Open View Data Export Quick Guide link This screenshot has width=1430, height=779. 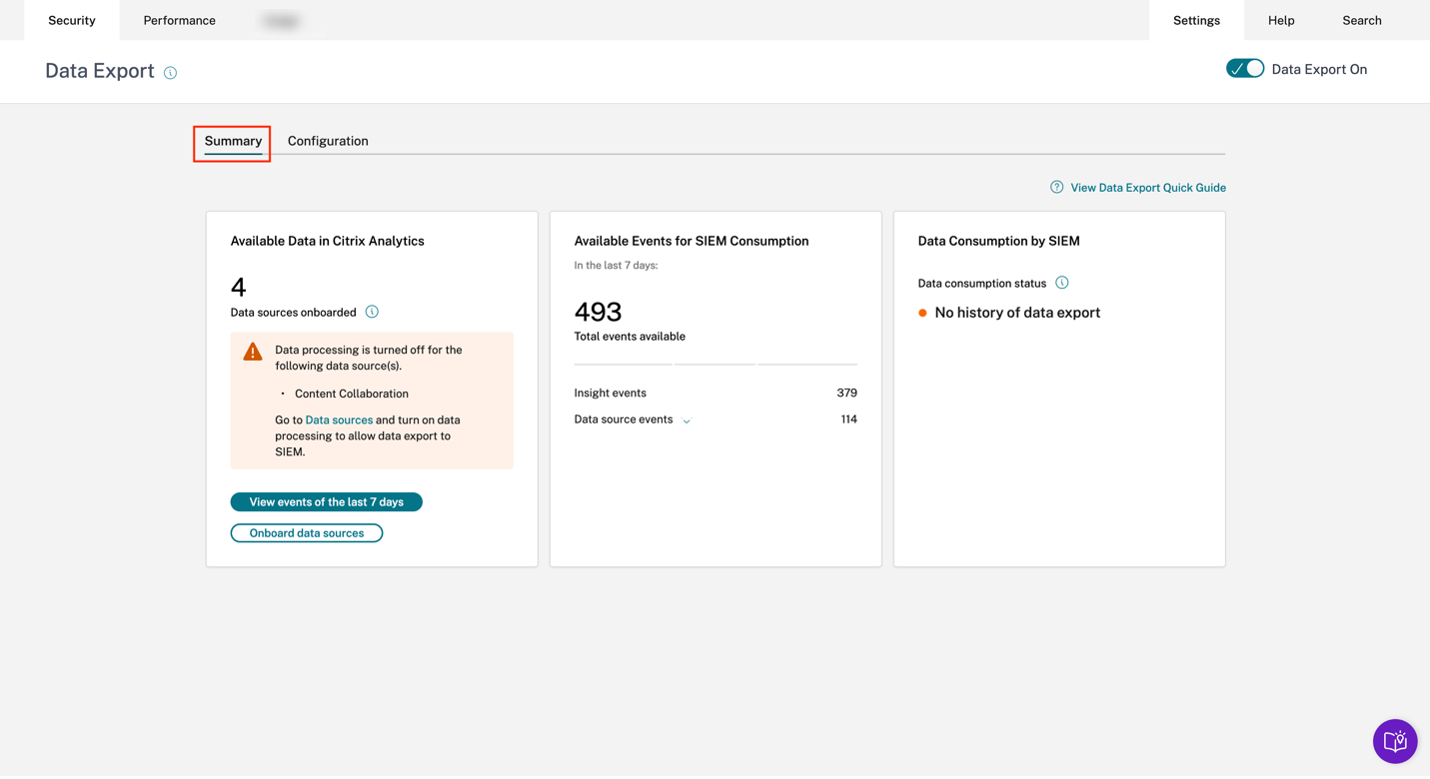[1147, 188]
